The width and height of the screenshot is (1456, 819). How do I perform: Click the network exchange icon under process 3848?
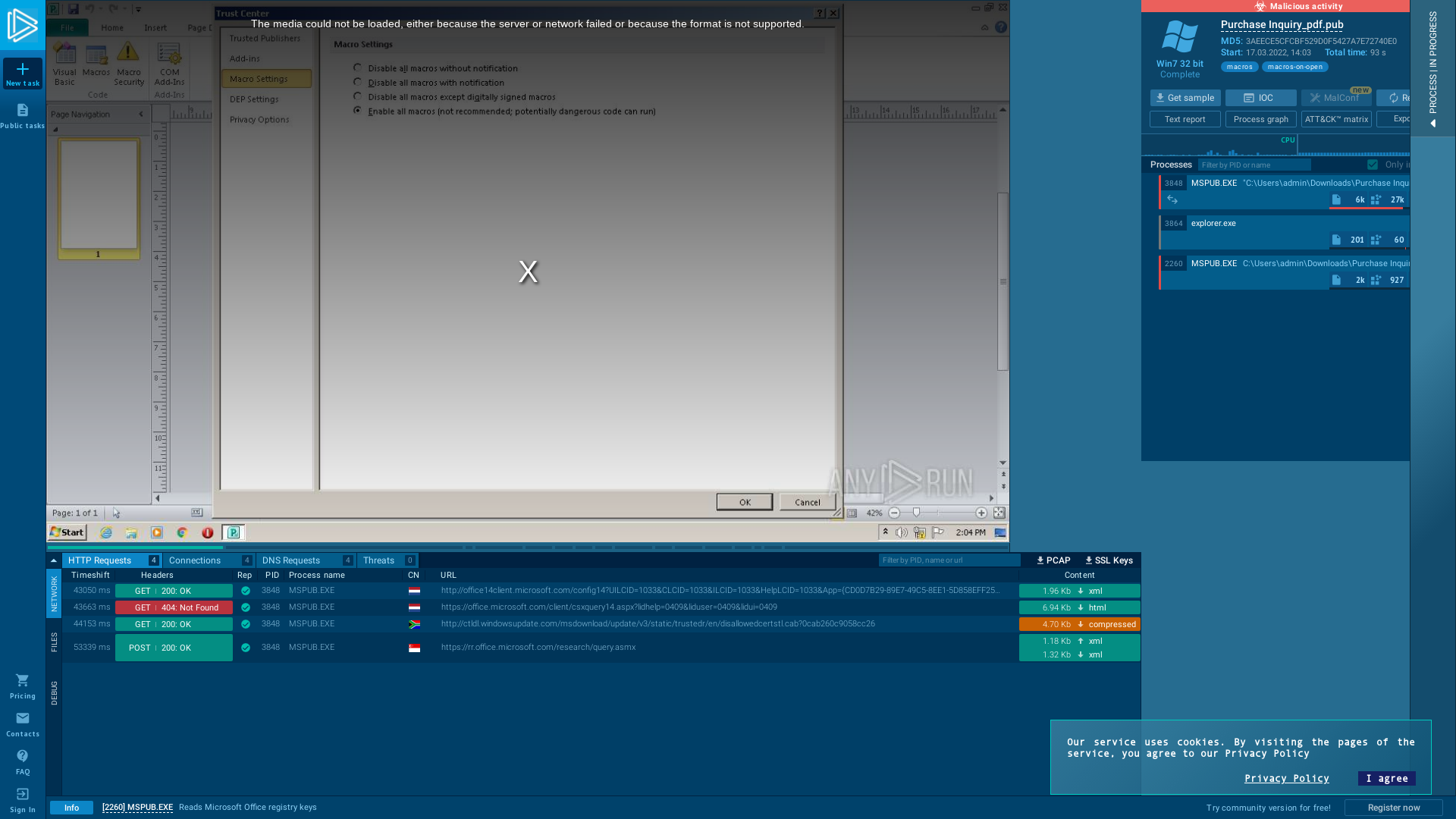[1172, 199]
